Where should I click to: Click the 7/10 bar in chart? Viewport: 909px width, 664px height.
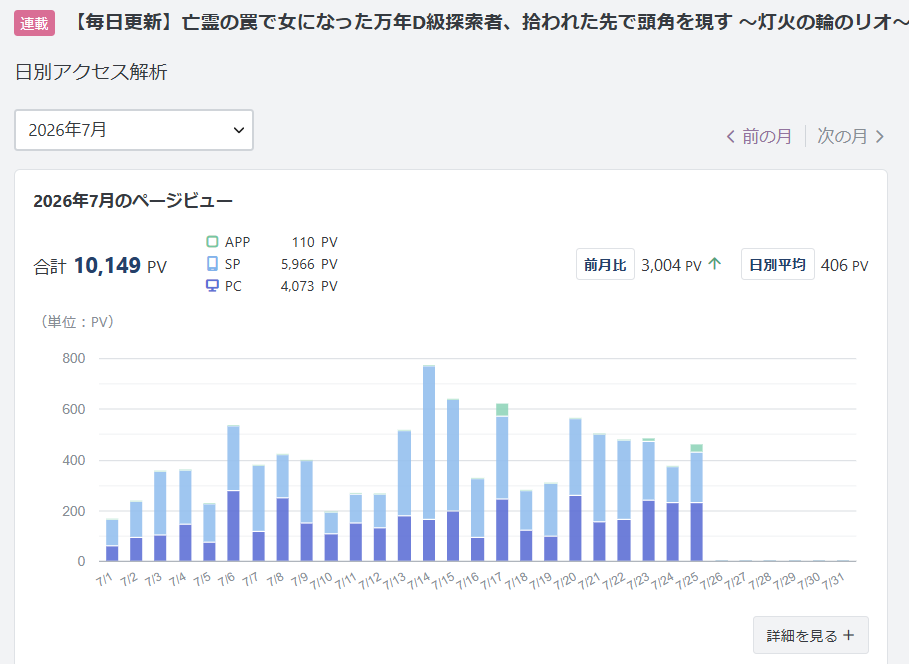[331, 536]
